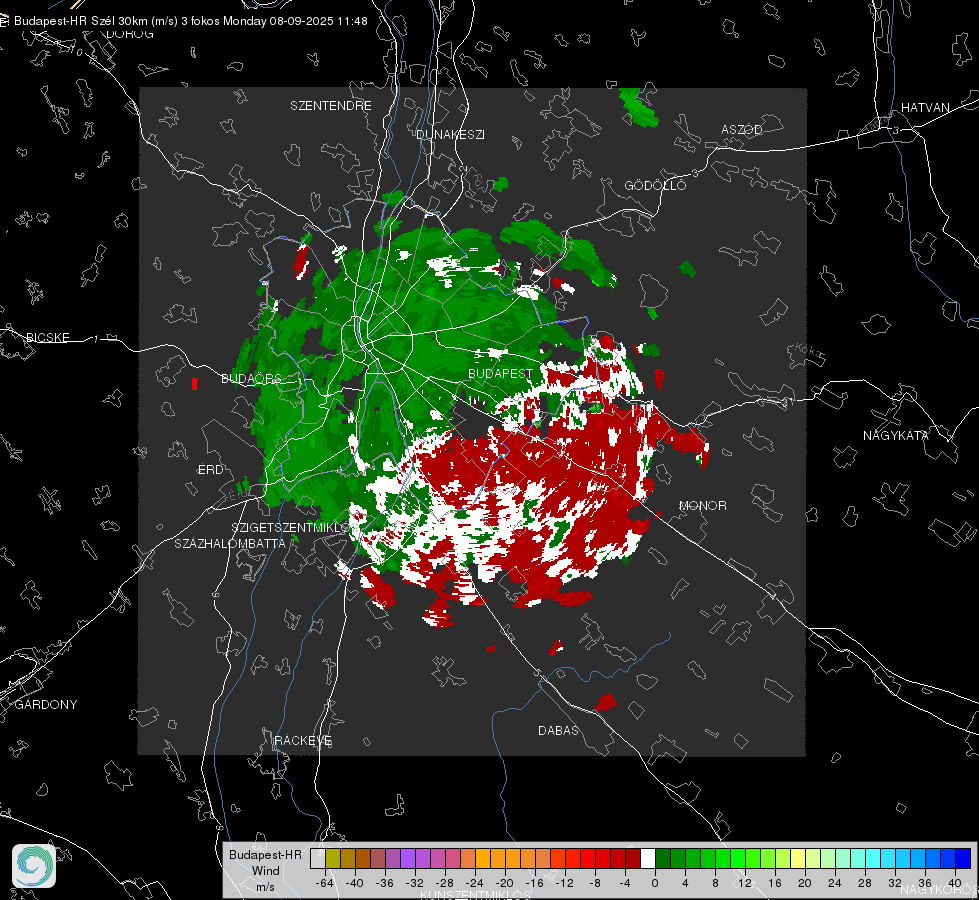Select the deep blue swatch at the legend's end
Image resolution: width=979 pixels, height=900 pixels.
(963, 858)
